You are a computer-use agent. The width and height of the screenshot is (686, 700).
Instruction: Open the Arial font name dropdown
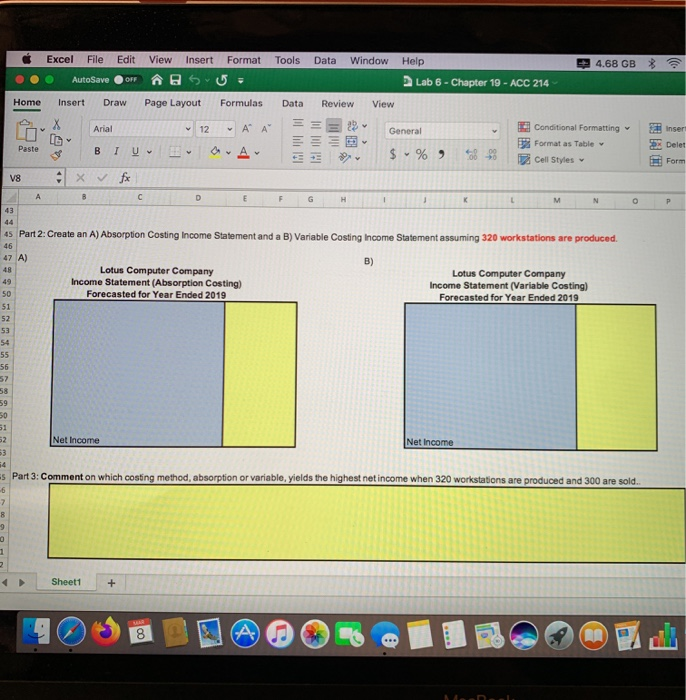pos(188,129)
